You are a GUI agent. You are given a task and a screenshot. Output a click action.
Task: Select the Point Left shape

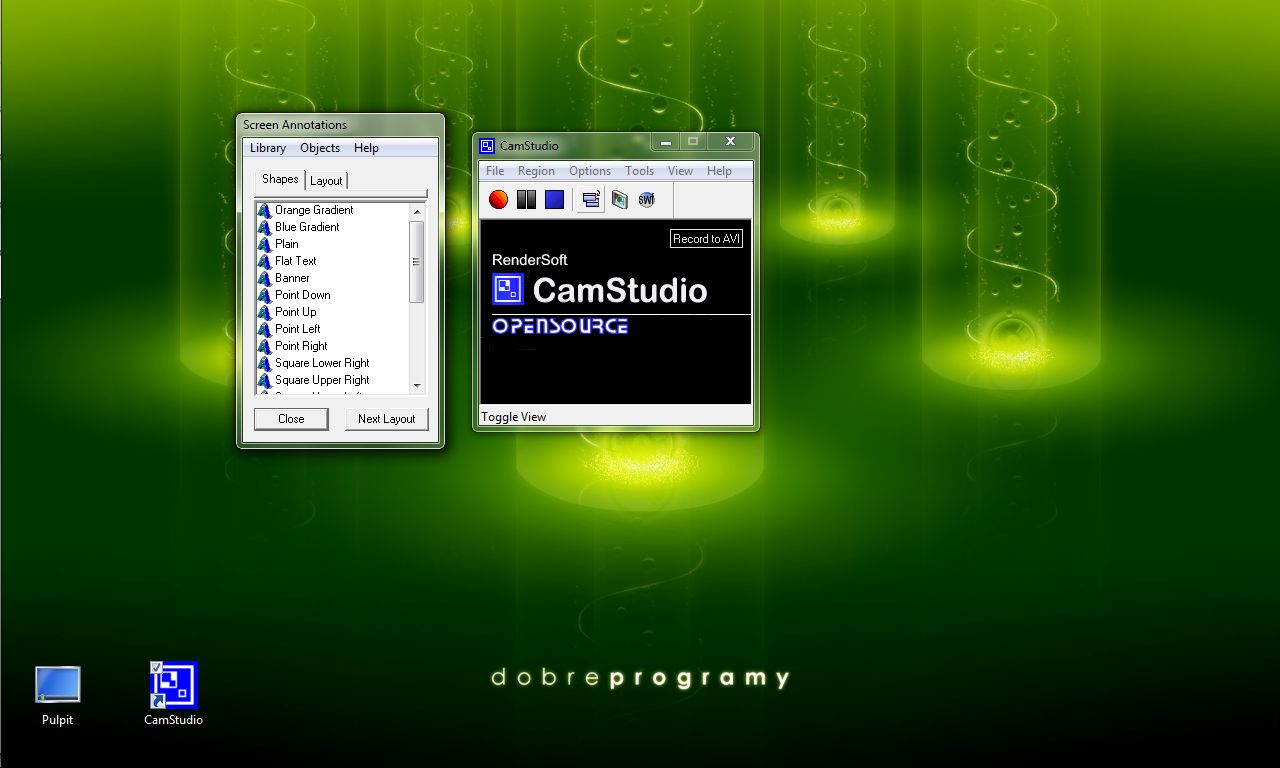tap(298, 329)
